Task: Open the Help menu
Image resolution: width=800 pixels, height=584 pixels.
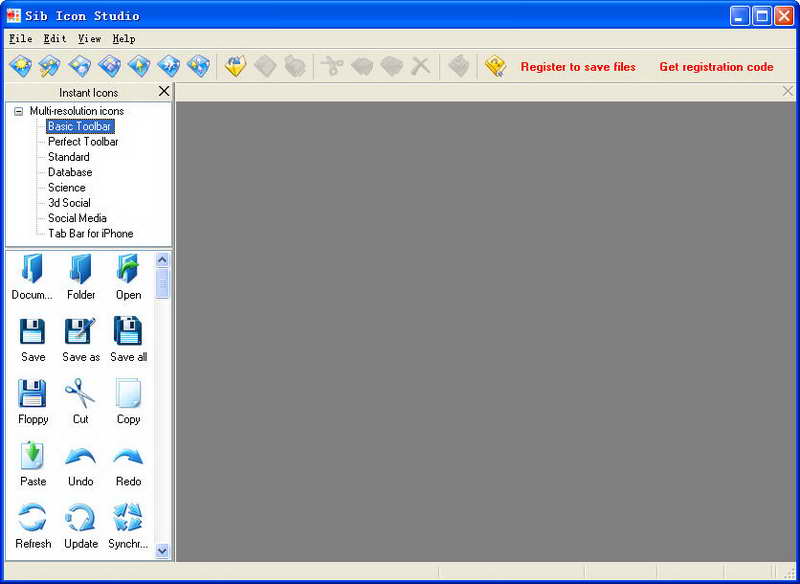Action: pyautogui.click(x=123, y=39)
